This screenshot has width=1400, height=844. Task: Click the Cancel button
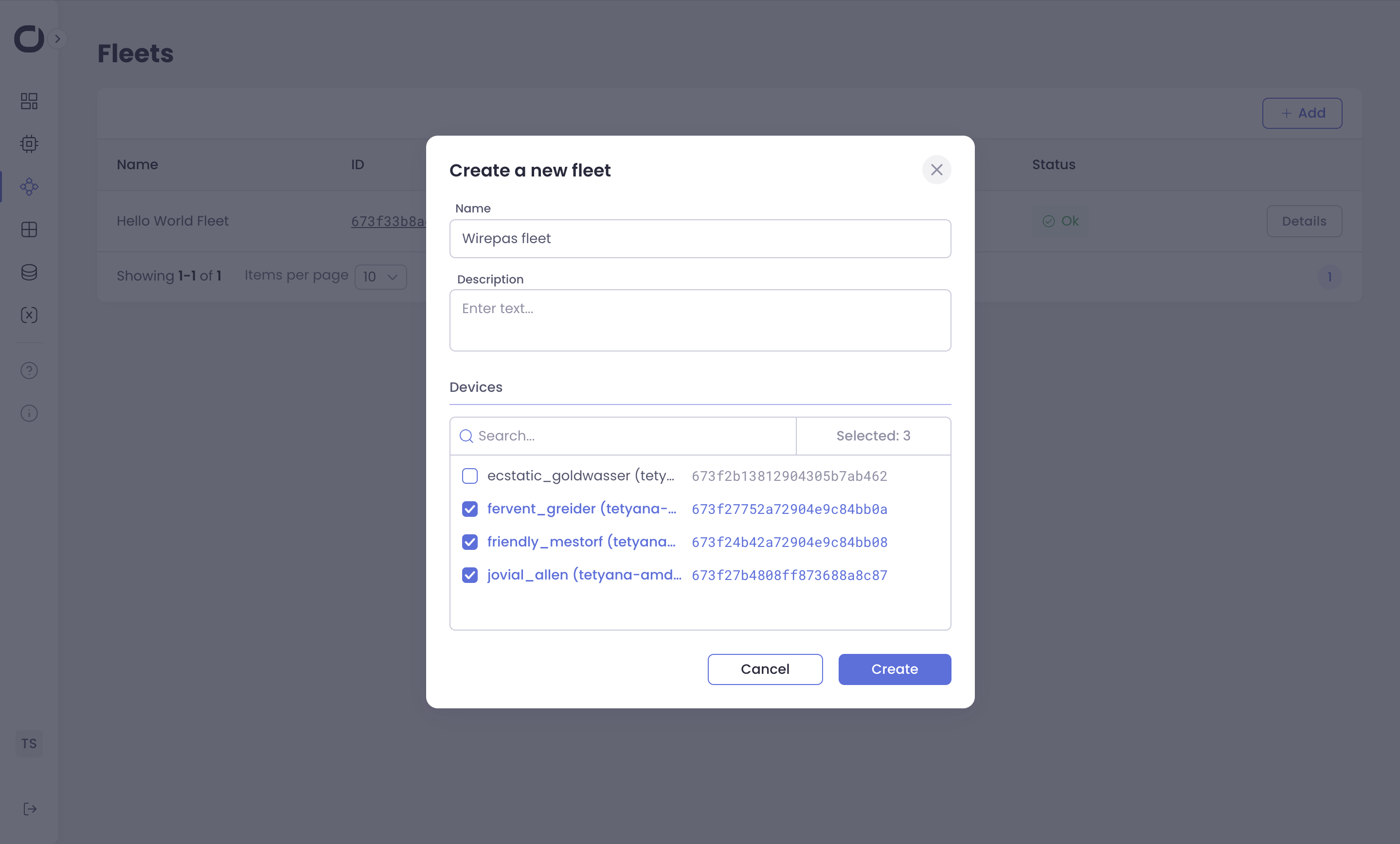[764, 669]
